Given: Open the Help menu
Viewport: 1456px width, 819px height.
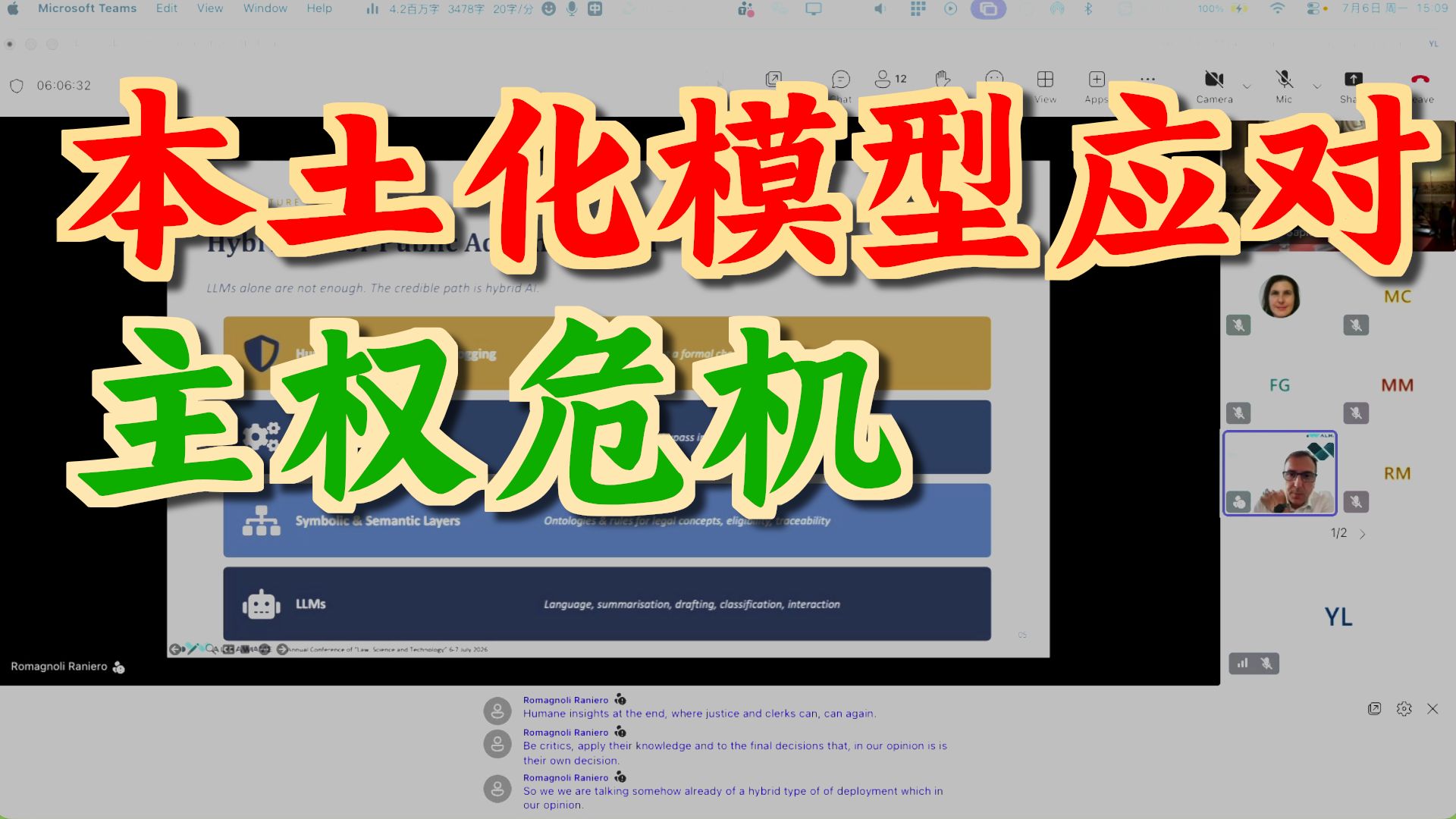Looking at the screenshot, I should pos(319,8).
